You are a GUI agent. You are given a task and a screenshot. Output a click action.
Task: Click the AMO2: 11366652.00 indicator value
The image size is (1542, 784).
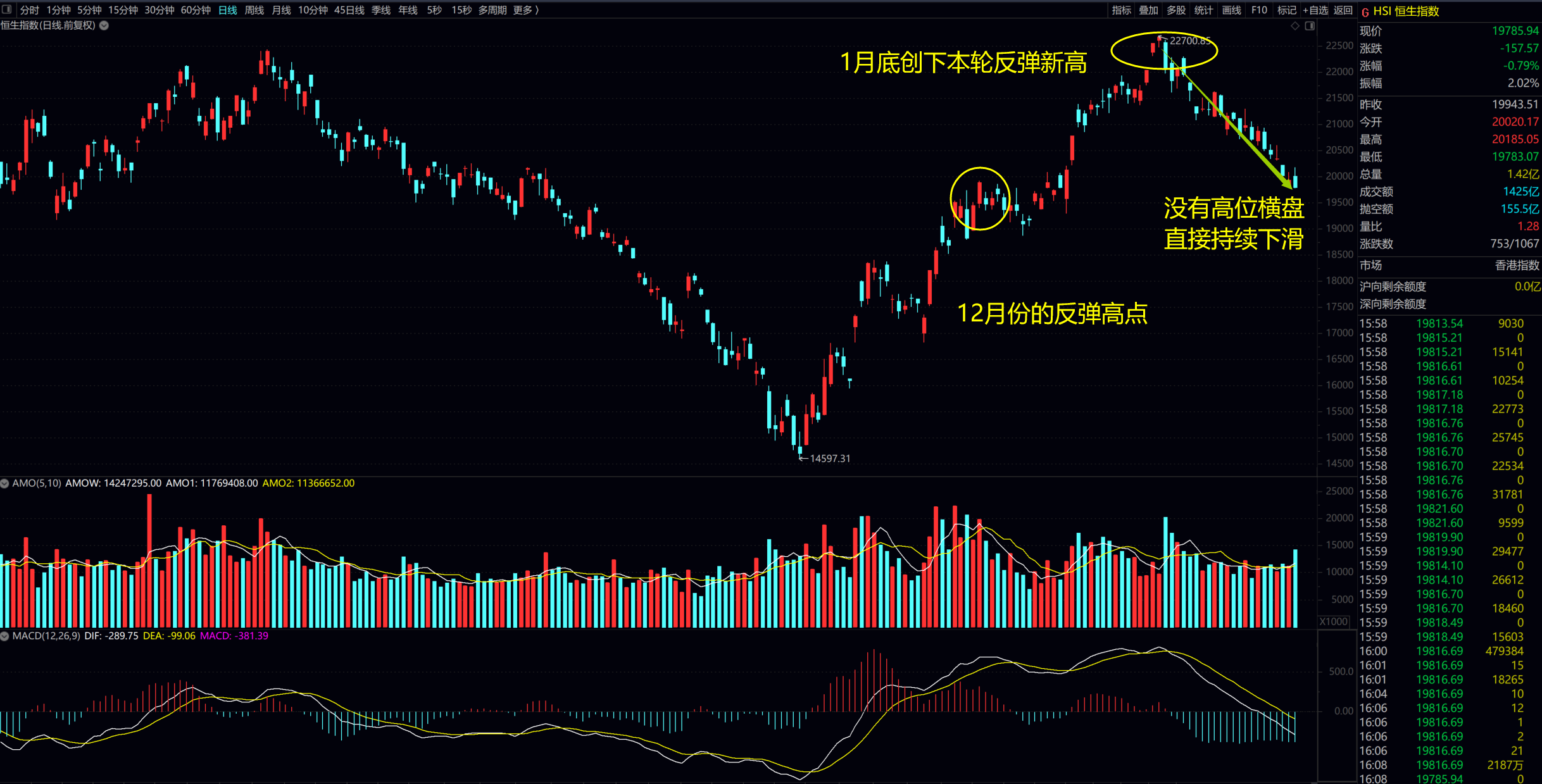click(x=308, y=483)
